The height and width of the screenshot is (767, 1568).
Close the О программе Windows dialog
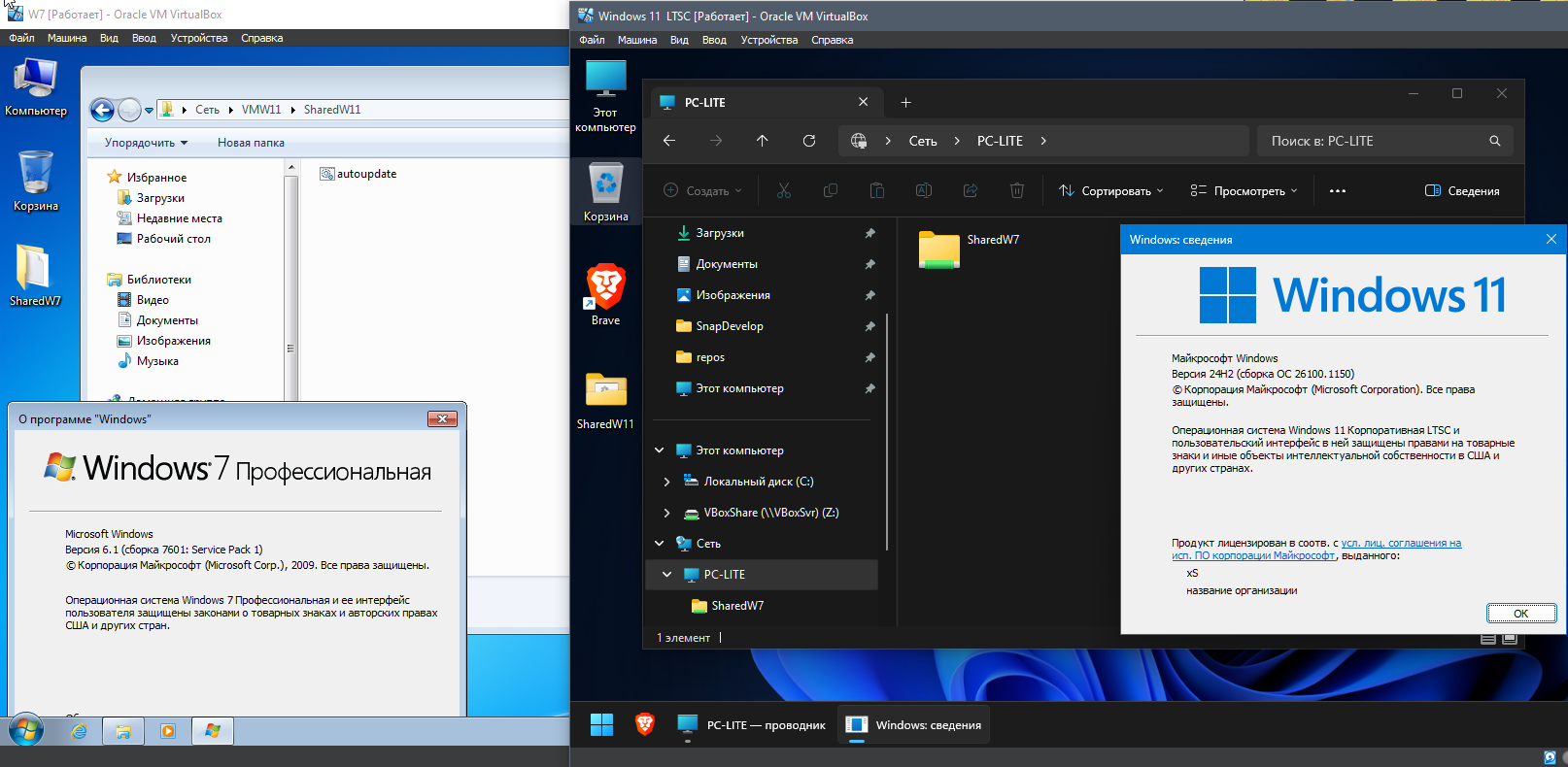(442, 418)
